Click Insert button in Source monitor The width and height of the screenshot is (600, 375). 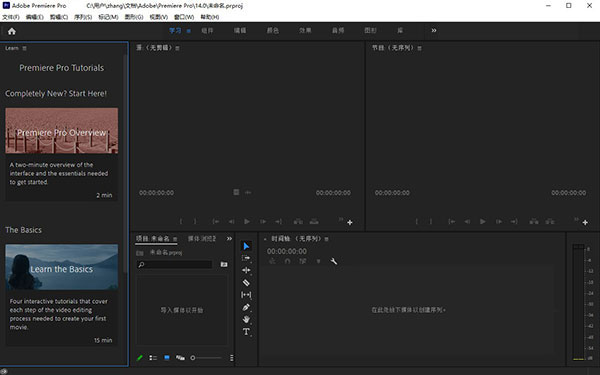[x=298, y=221]
